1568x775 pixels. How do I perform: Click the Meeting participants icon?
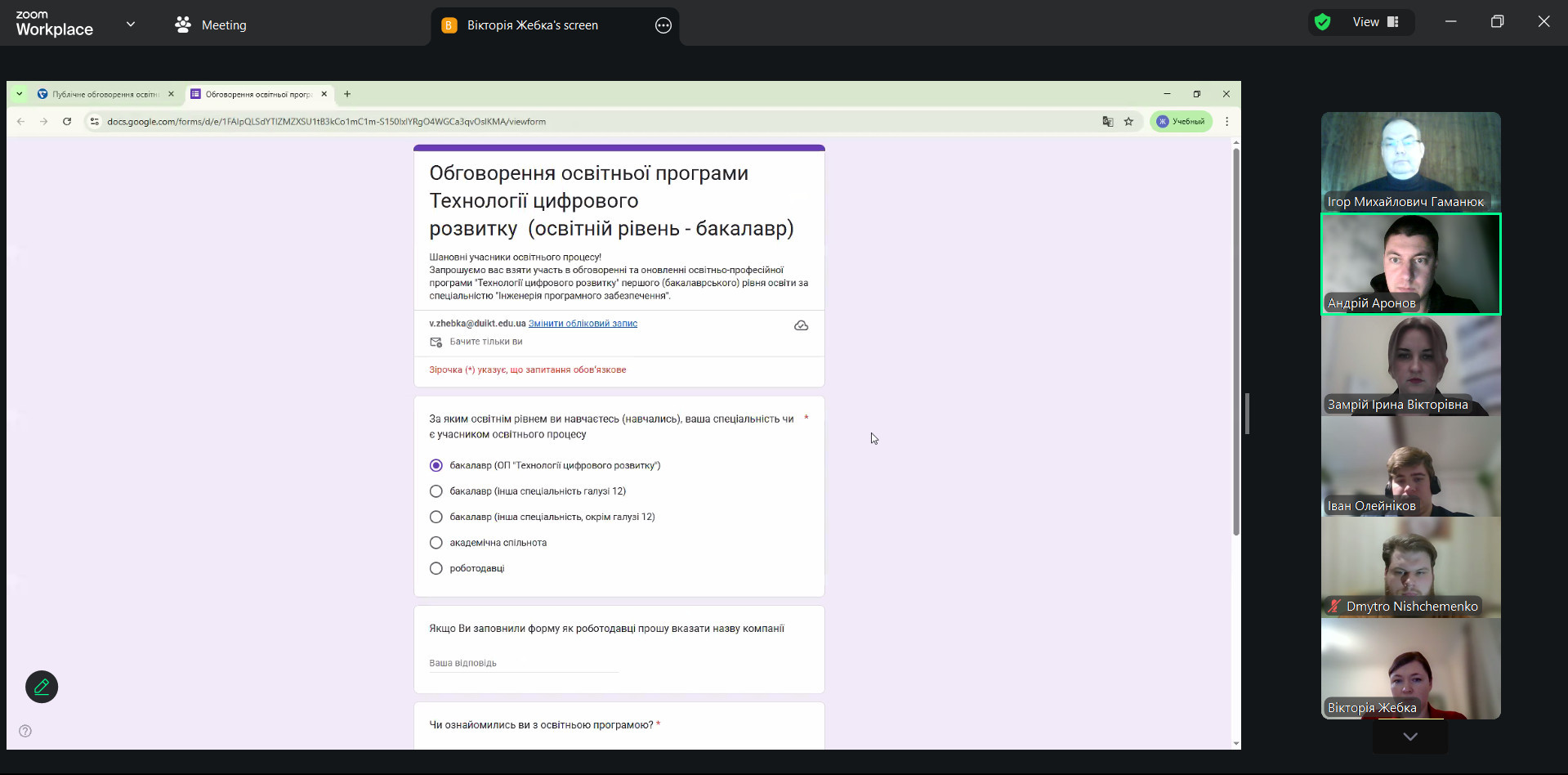click(x=183, y=25)
